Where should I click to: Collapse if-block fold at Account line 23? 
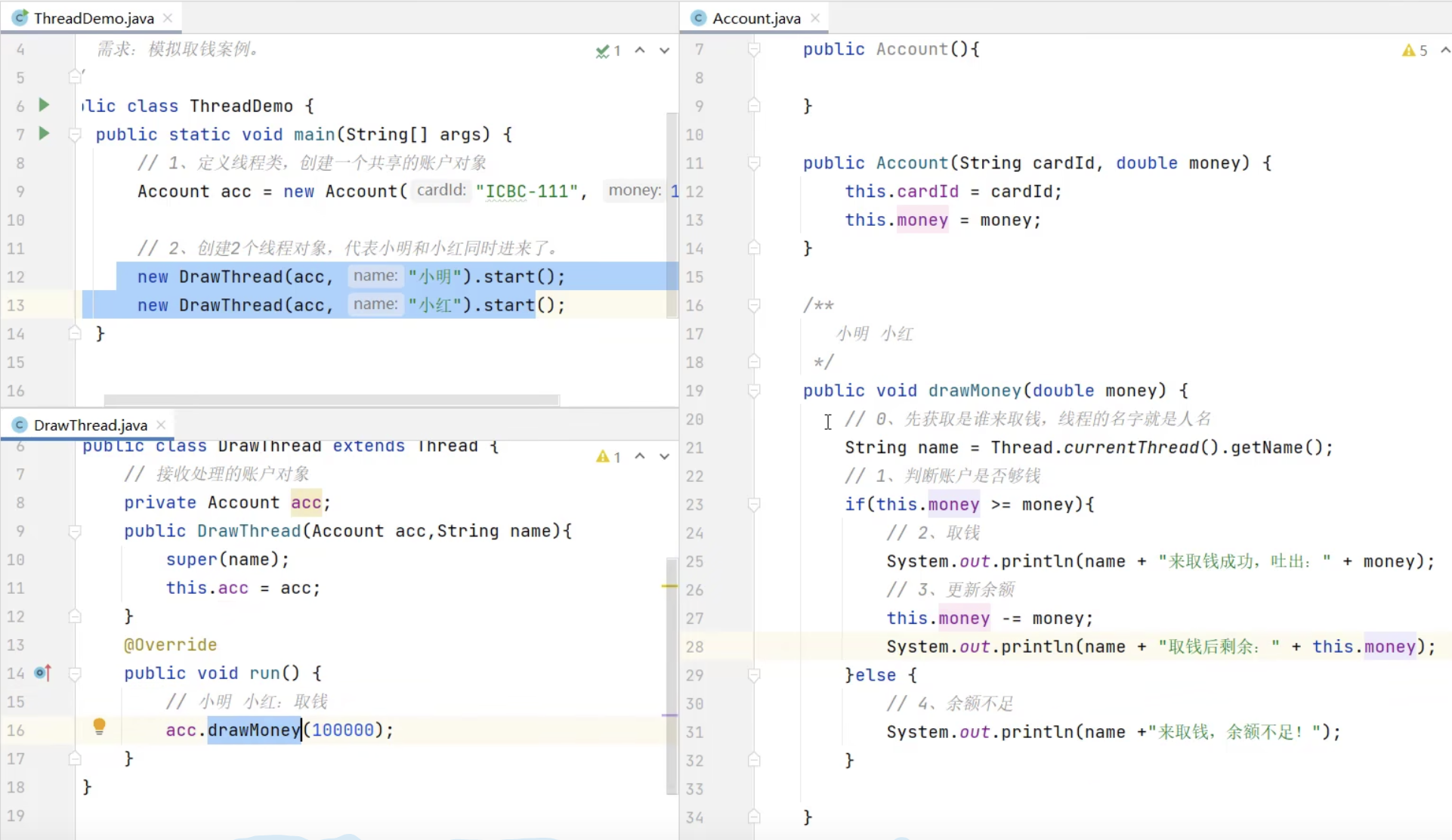point(753,504)
